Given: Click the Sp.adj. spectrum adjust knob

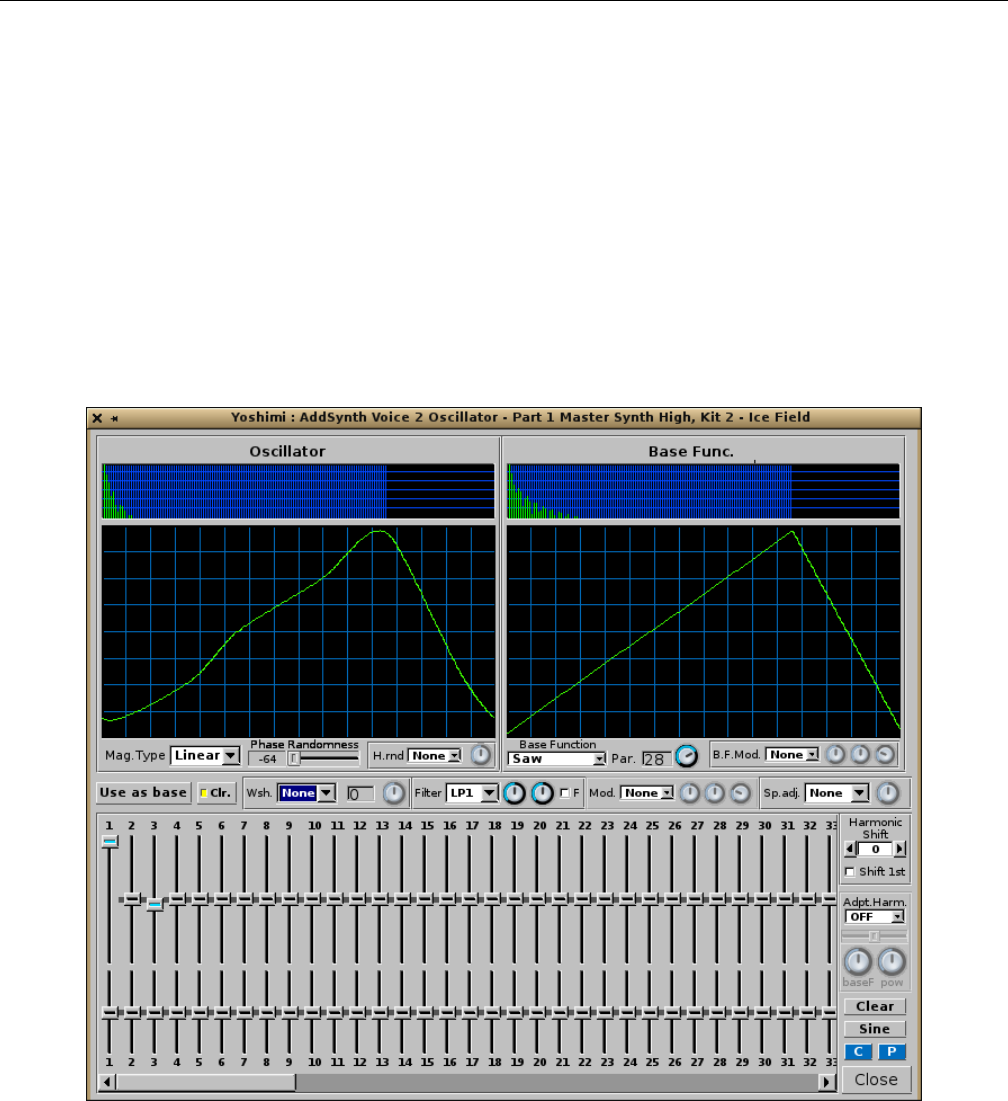Looking at the screenshot, I should [887, 793].
